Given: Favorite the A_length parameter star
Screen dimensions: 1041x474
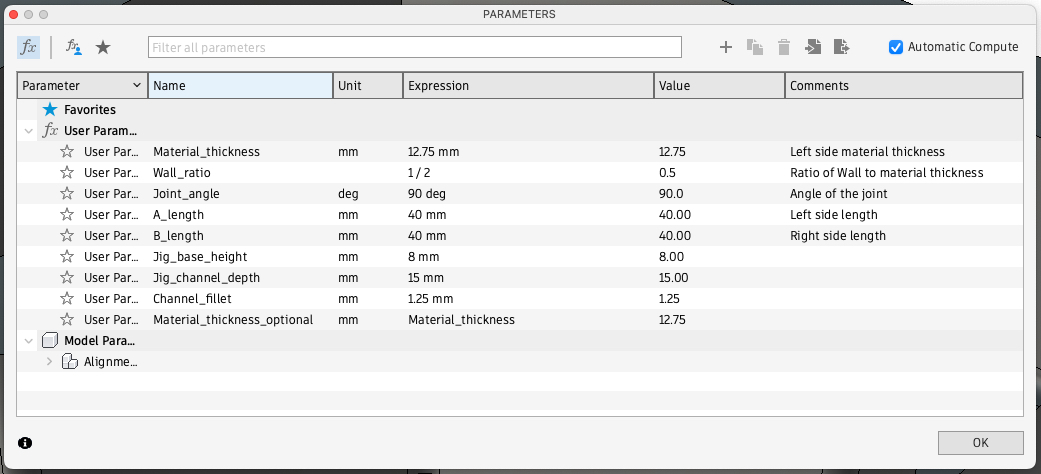Looking at the screenshot, I should point(66,214).
